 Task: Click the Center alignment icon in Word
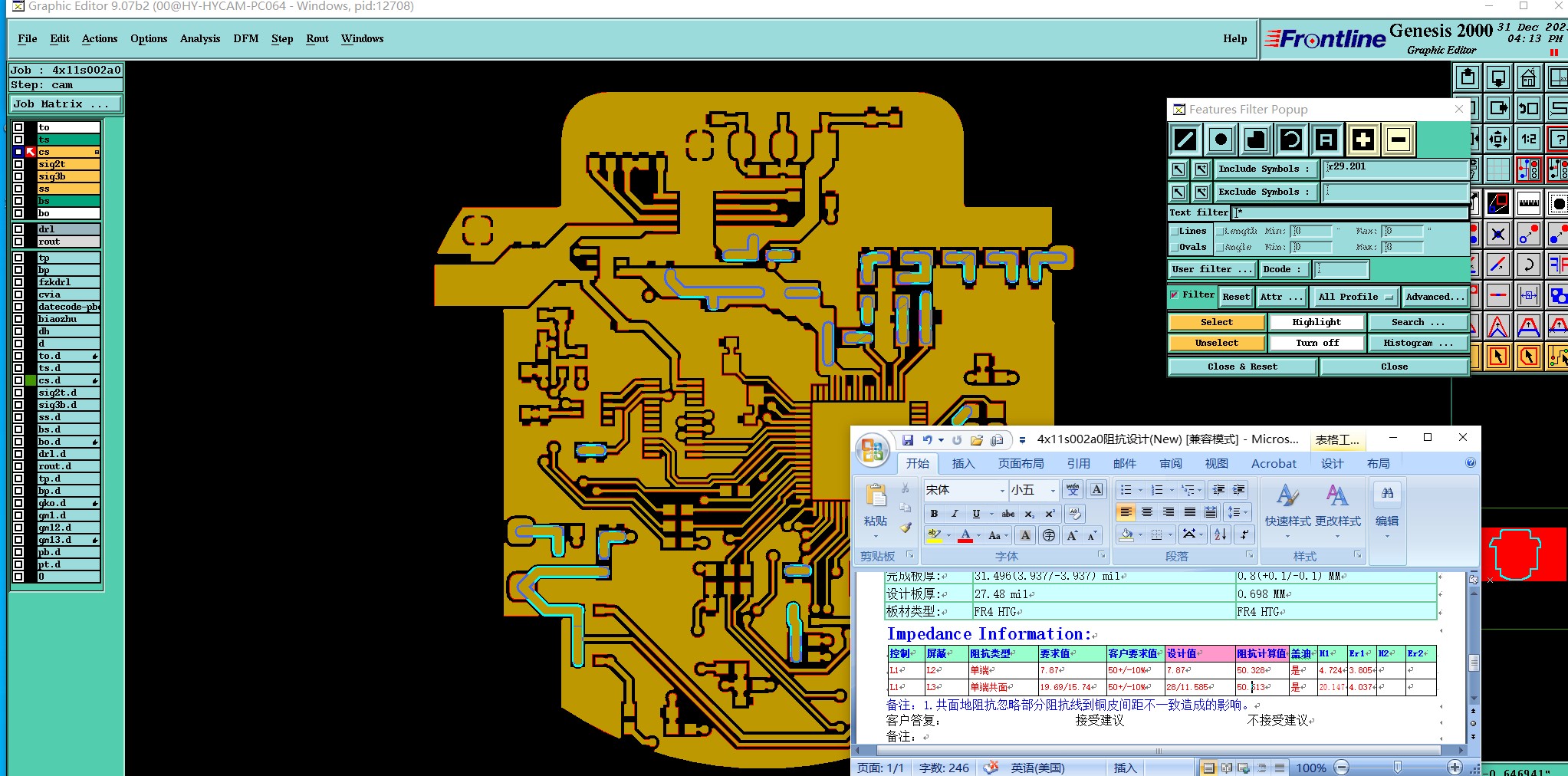tap(1147, 512)
